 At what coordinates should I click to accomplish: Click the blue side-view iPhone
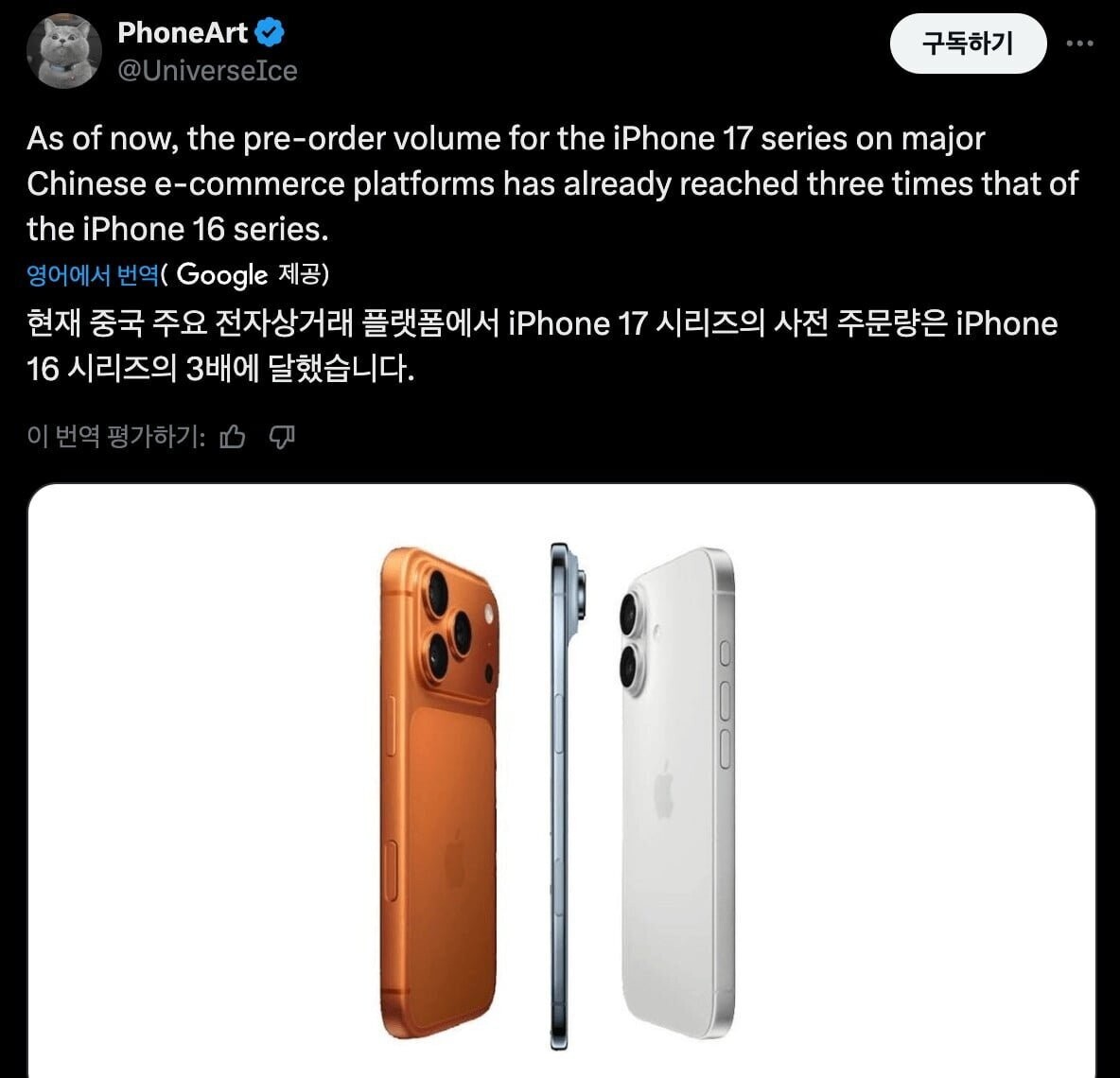pyautogui.click(x=566, y=796)
